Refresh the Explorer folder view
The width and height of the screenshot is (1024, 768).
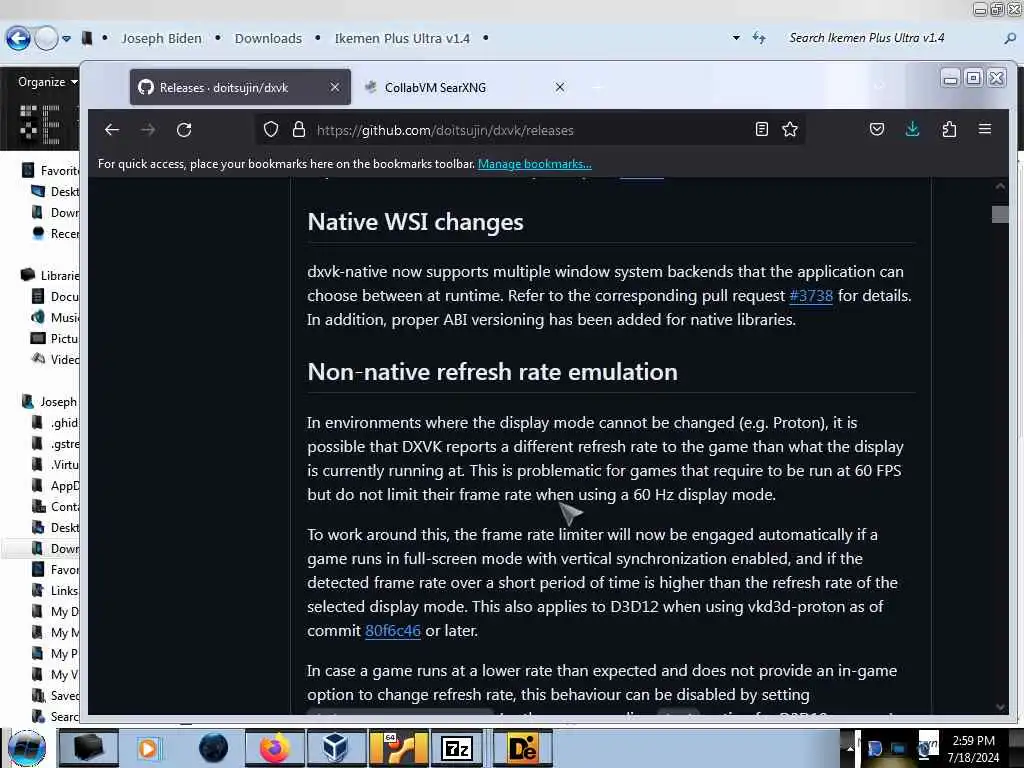[759, 38]
